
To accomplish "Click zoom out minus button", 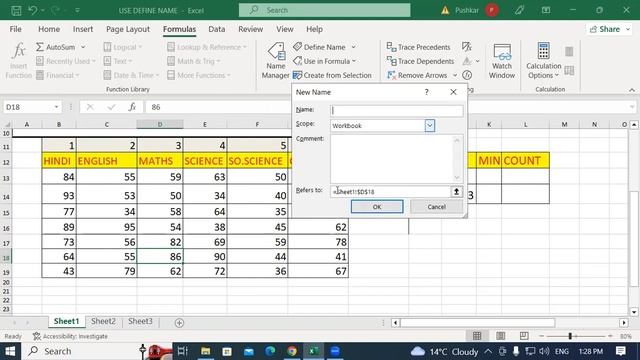I will (x=541, y=336).
